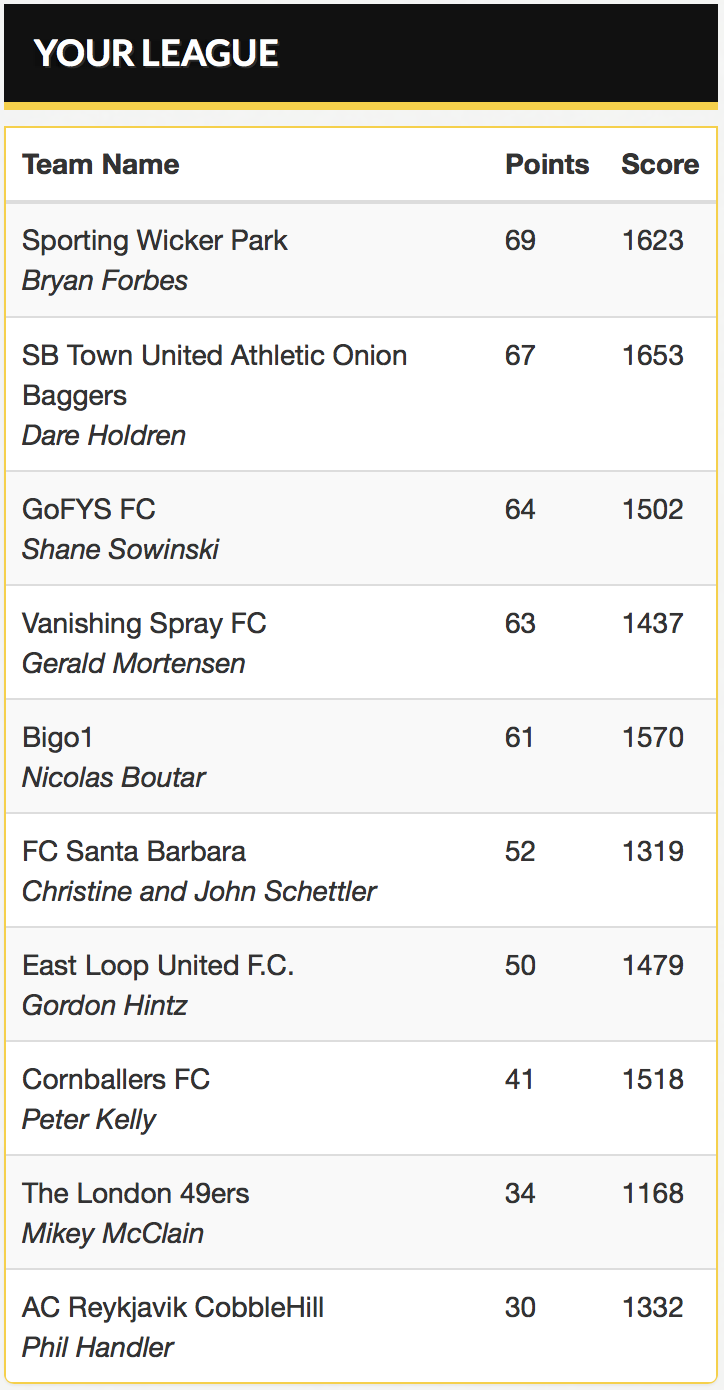Click the Team Name column header
724x1390 pixels.
(101, 165)
